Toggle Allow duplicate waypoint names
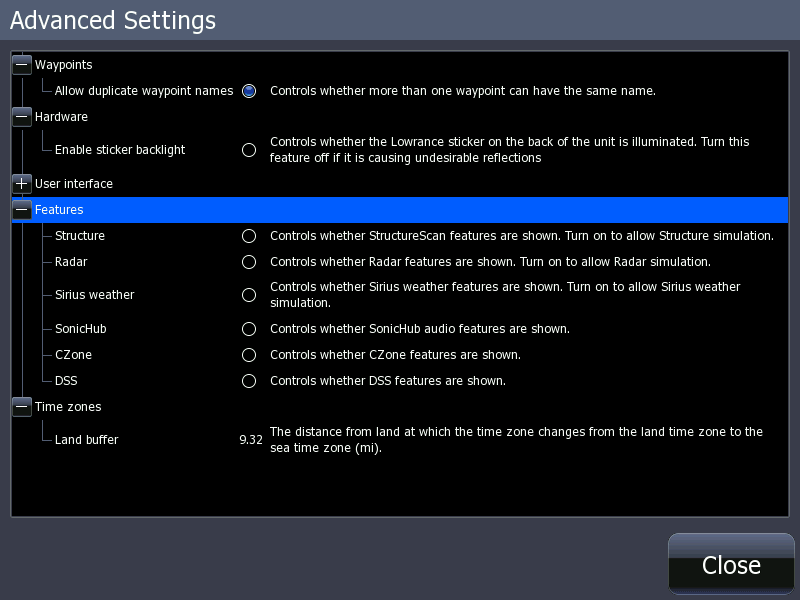 click(248, 90)
